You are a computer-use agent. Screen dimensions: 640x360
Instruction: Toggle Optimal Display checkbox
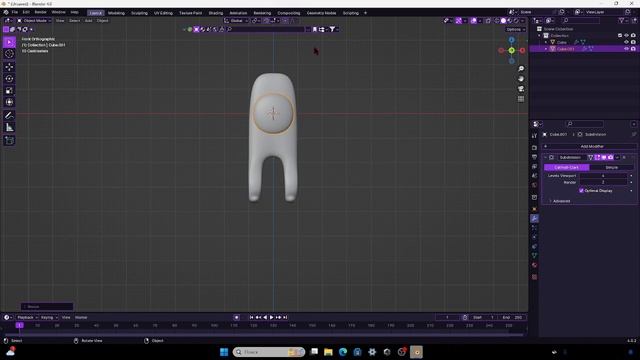click(581, 191)
